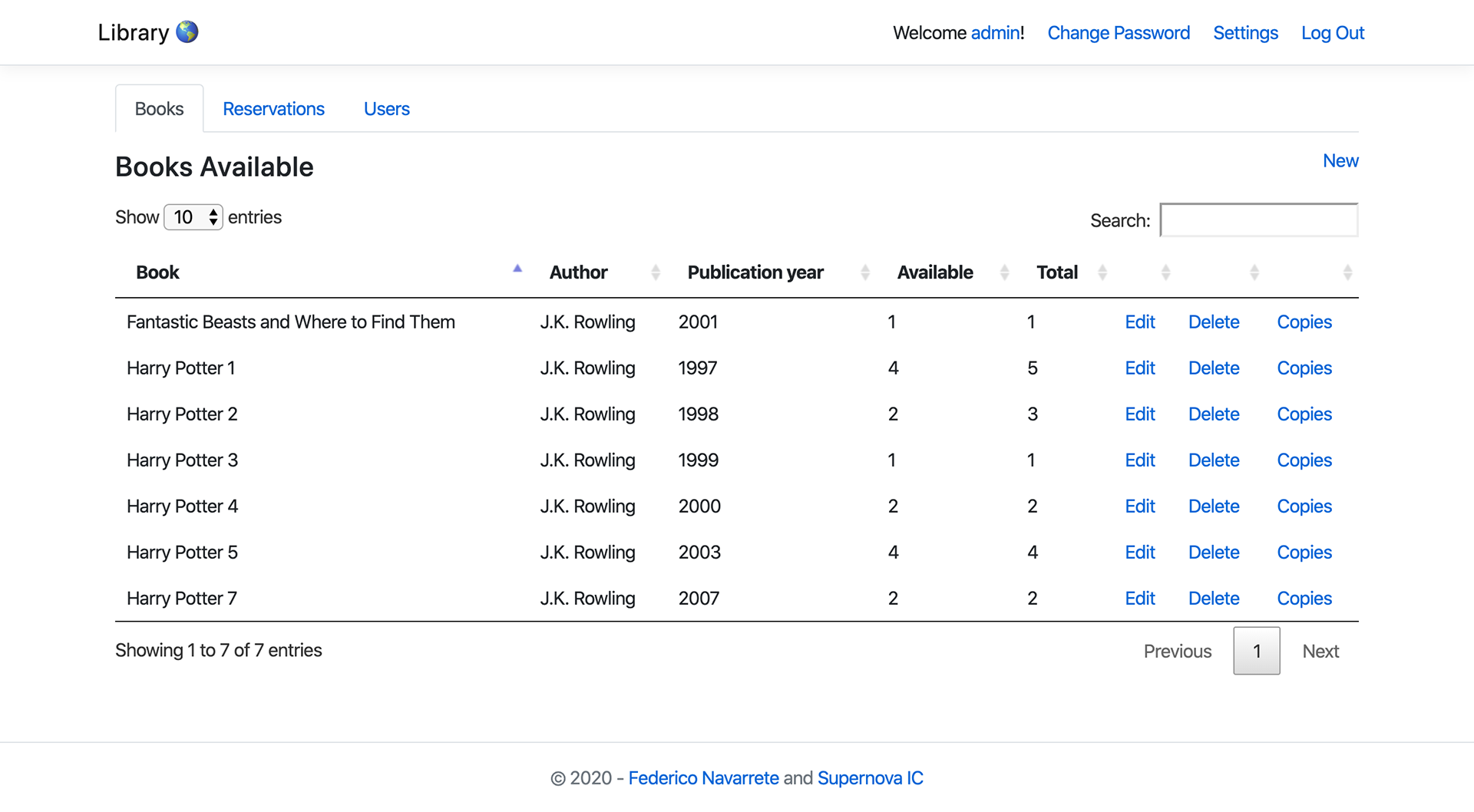The height and width of the screenshot is (812, 1474).
Task: Open the Reservations tab
Action: 273,109
